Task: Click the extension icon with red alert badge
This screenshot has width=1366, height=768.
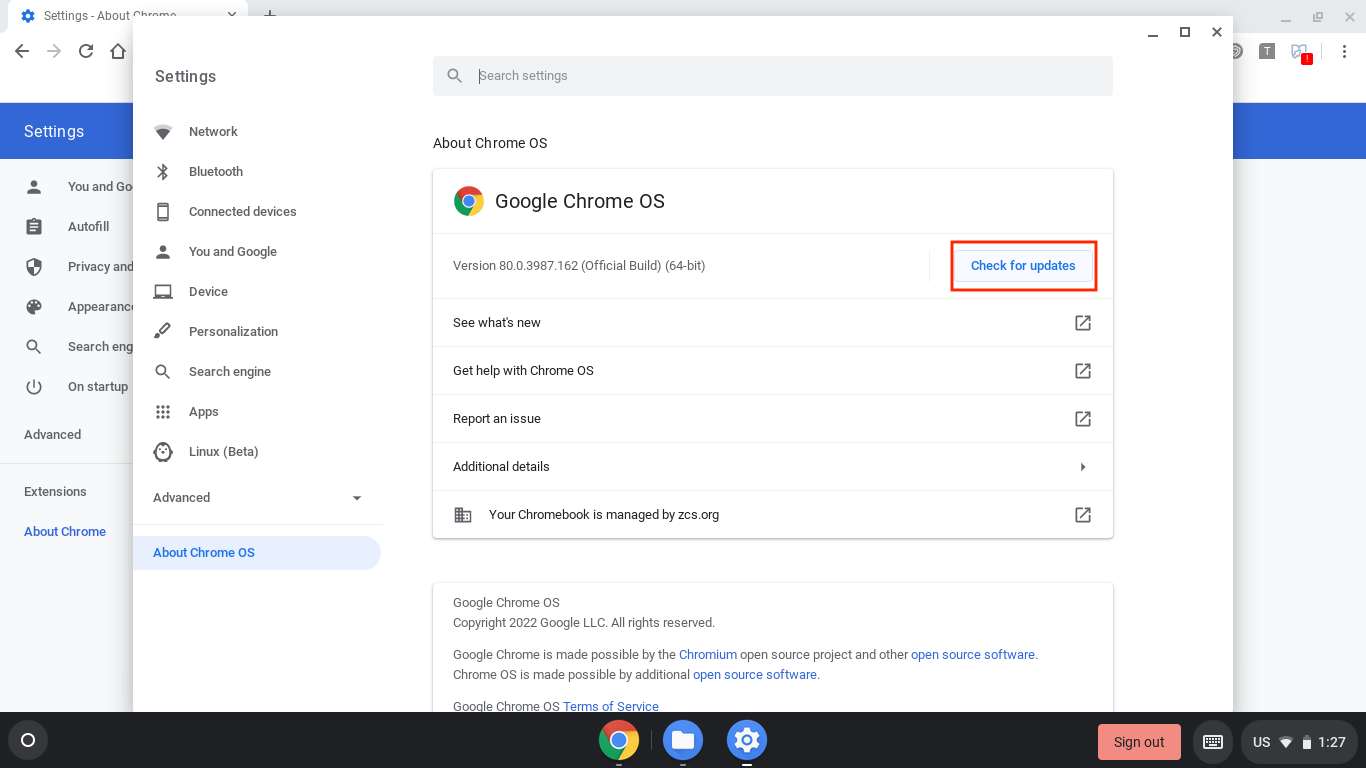Action: point(1300,52)
